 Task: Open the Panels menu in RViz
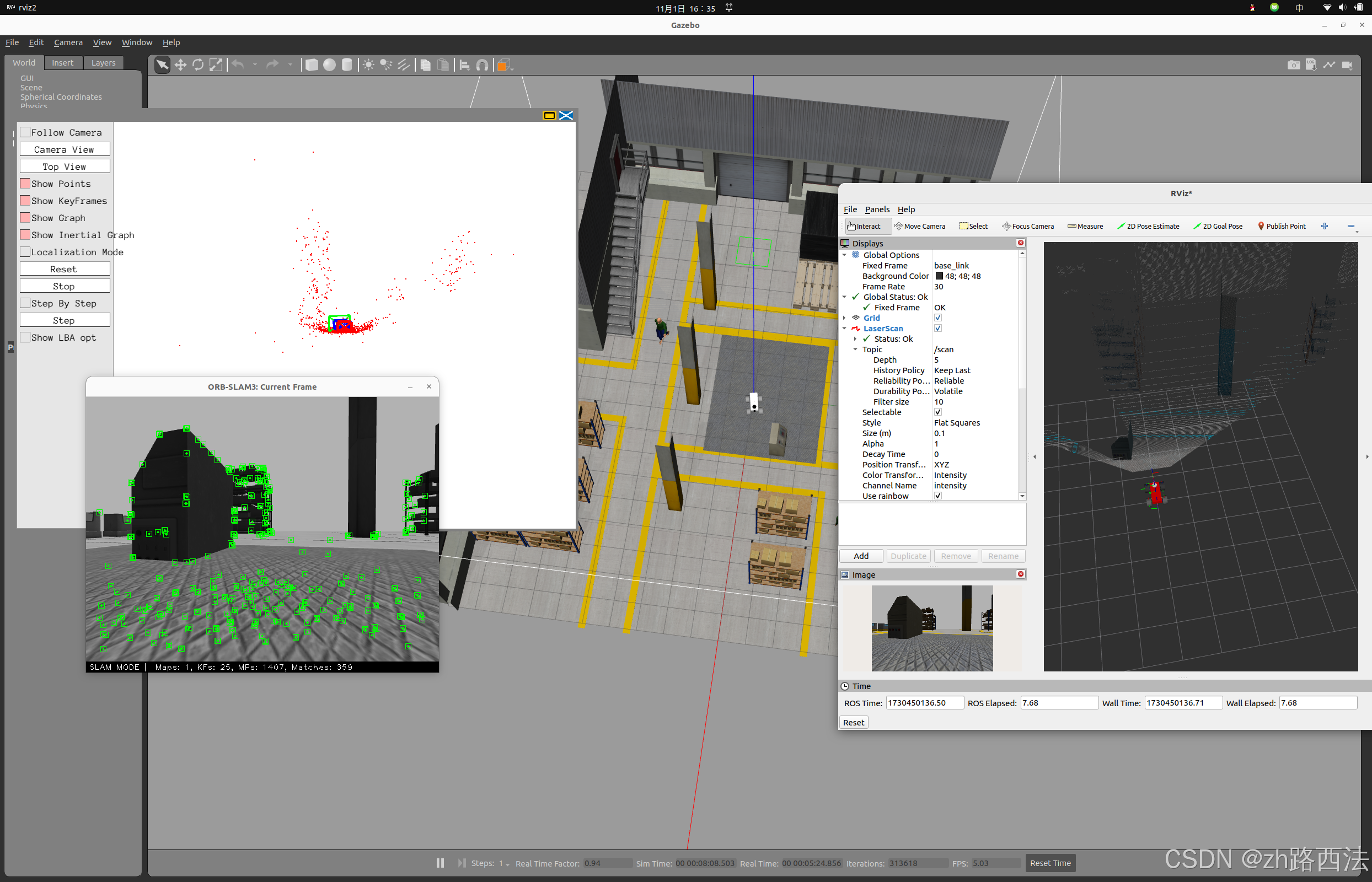(876, 209)
